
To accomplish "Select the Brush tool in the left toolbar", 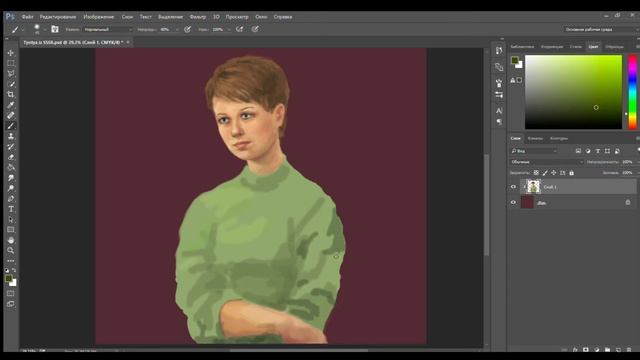I will tap(11, 126).
